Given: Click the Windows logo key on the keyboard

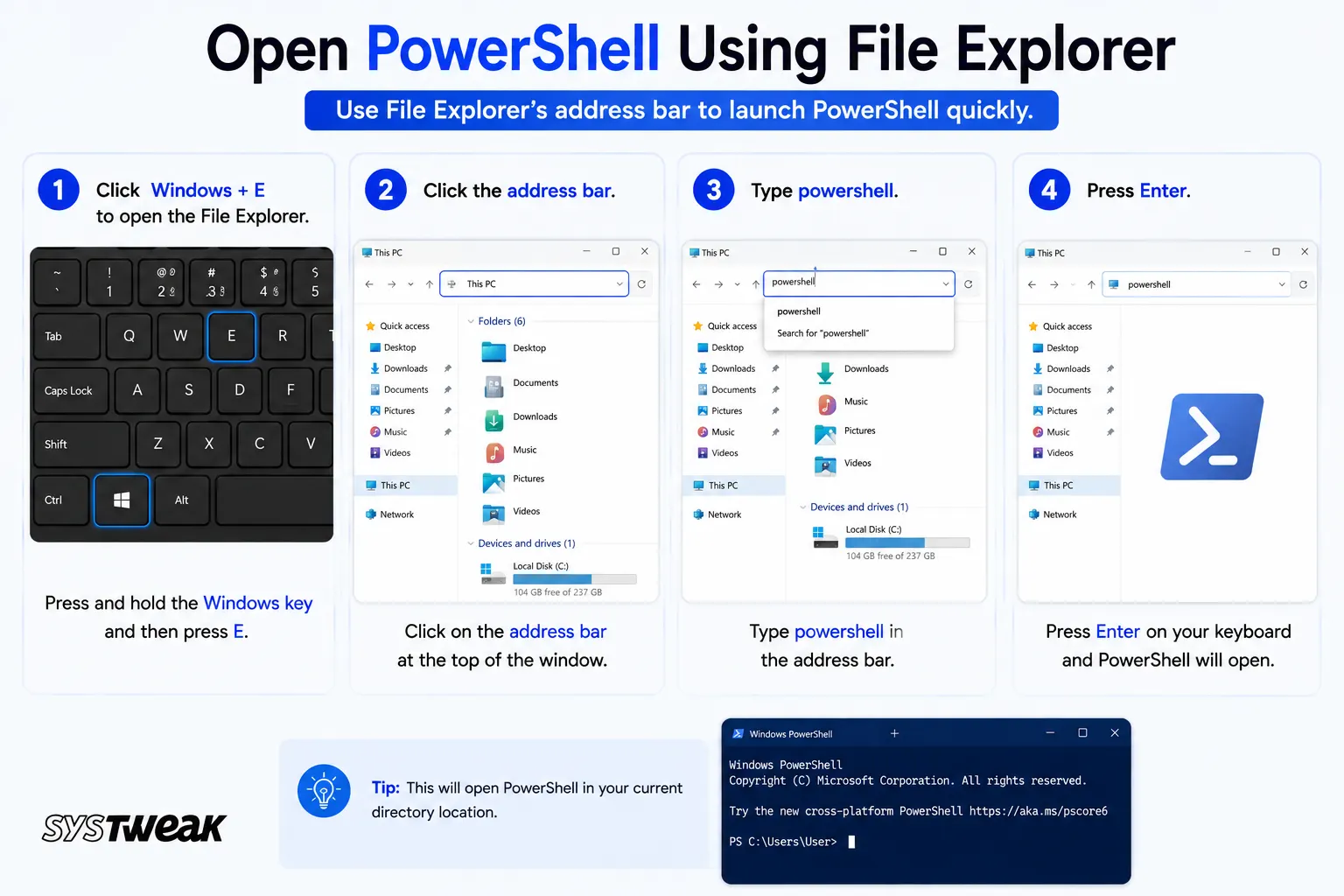Looking at the screenshot, I should [122, 500].
